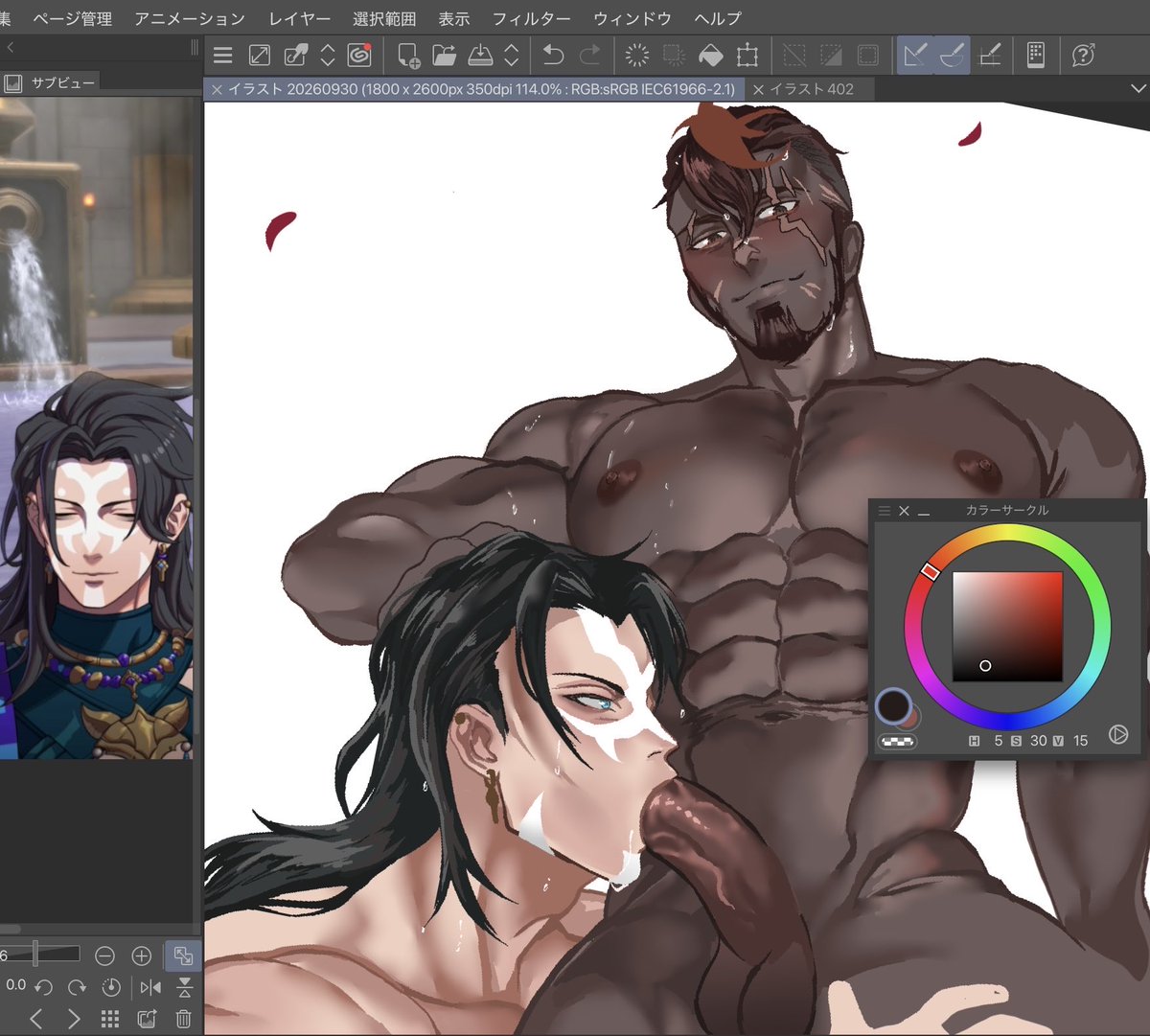
Task: Show next Sub View image
Action: (74, 1019)
